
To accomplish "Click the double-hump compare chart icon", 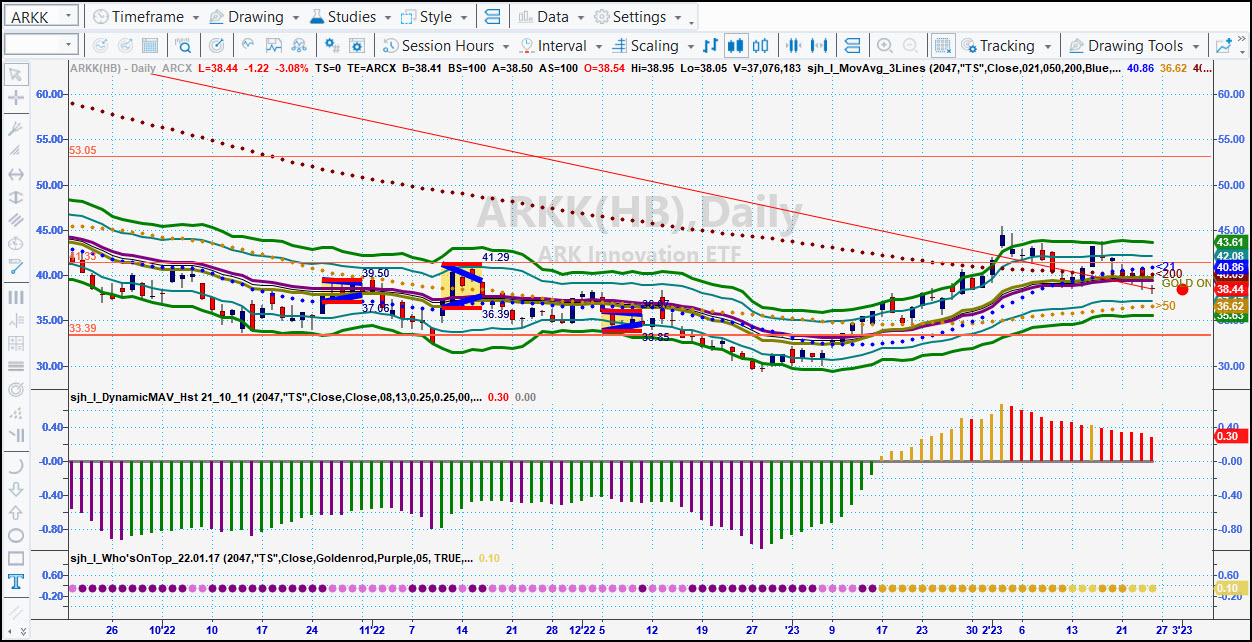I will (300, 45).
